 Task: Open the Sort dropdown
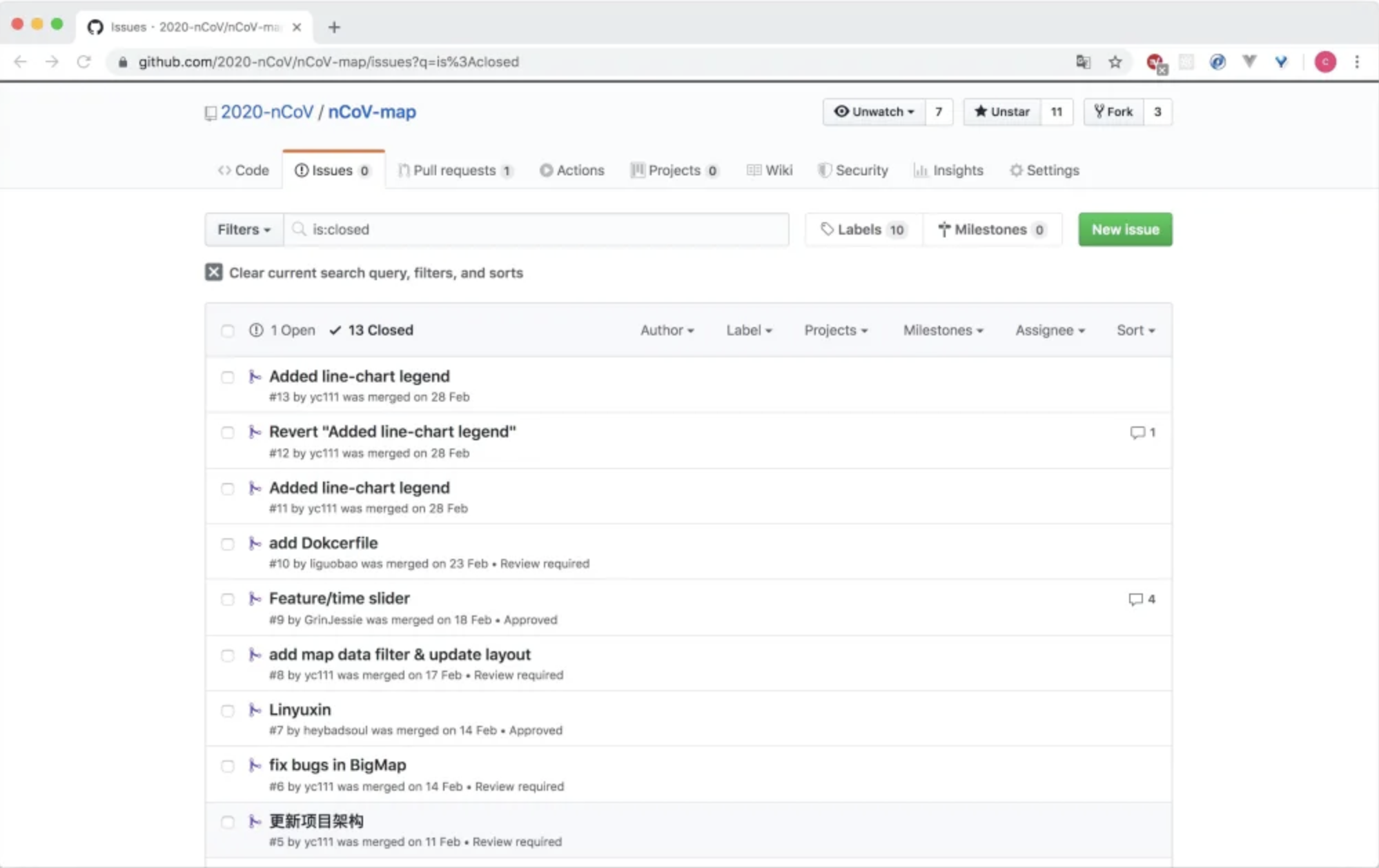point(1135,330)
